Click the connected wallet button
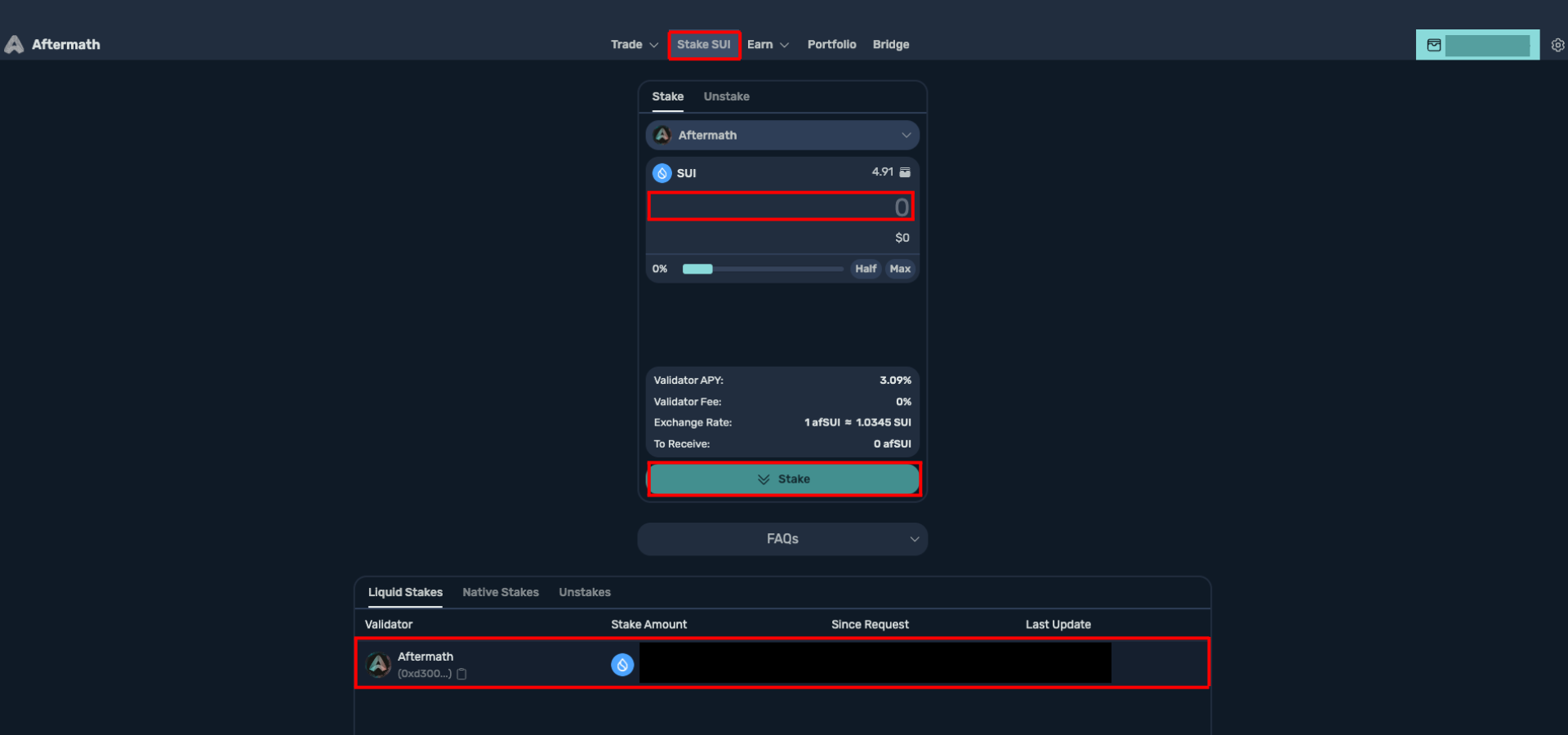This screenshot has width=1568, height=735. coord(1477,45)
